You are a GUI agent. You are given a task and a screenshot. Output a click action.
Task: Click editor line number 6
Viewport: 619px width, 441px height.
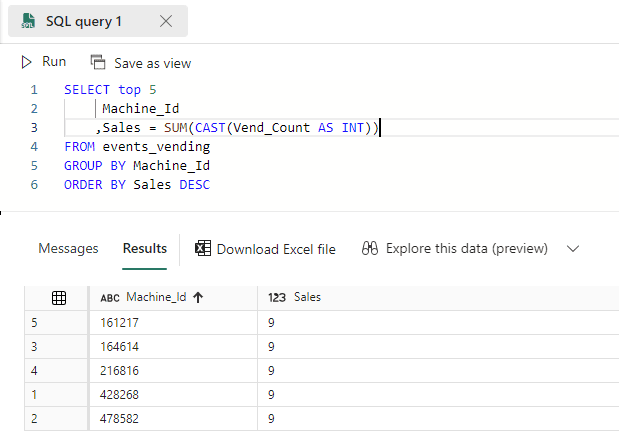[34, 184]
